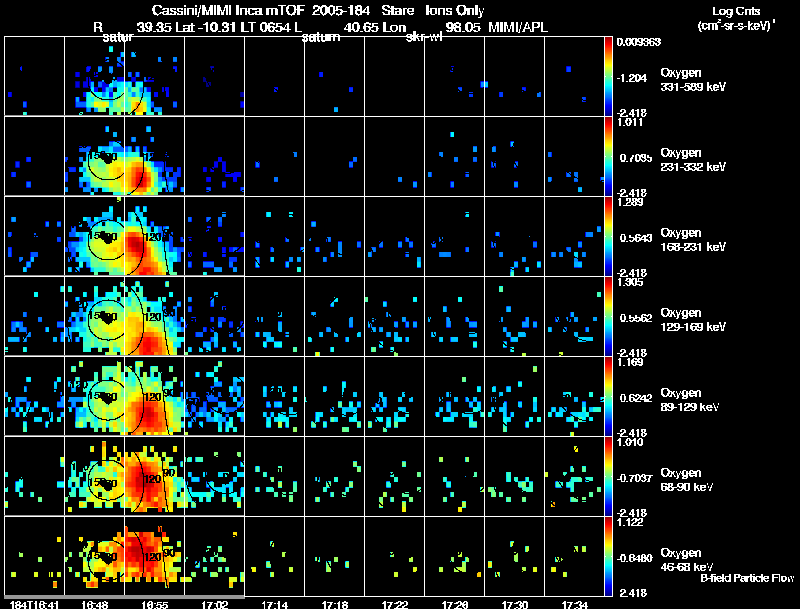Click the 17:14 time axis label
The width and height of the screenshot is (800, 609).
click(274, 605)
